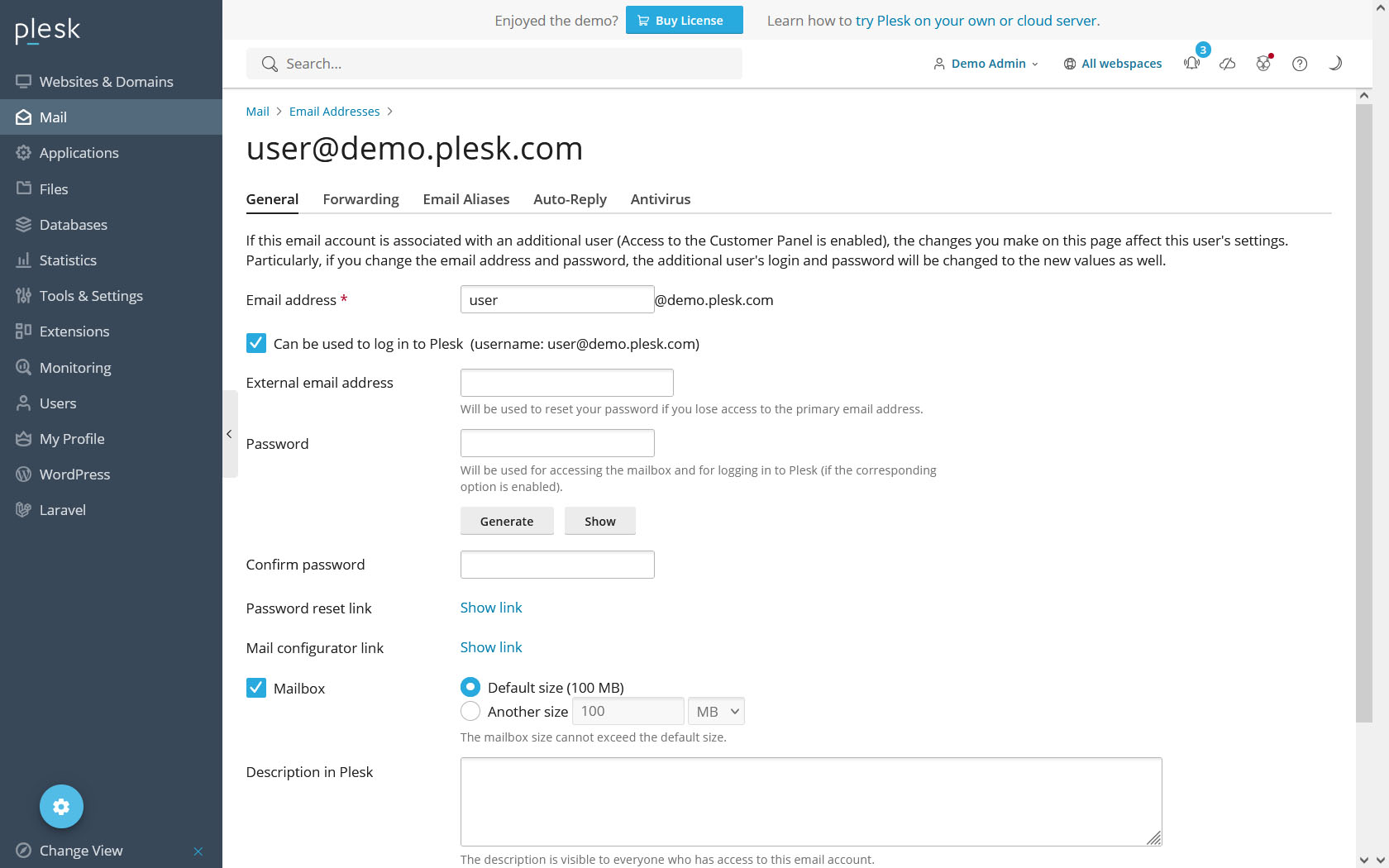Click the blue gear settings button
The image size is (1389, 868).
click(61, 806)
